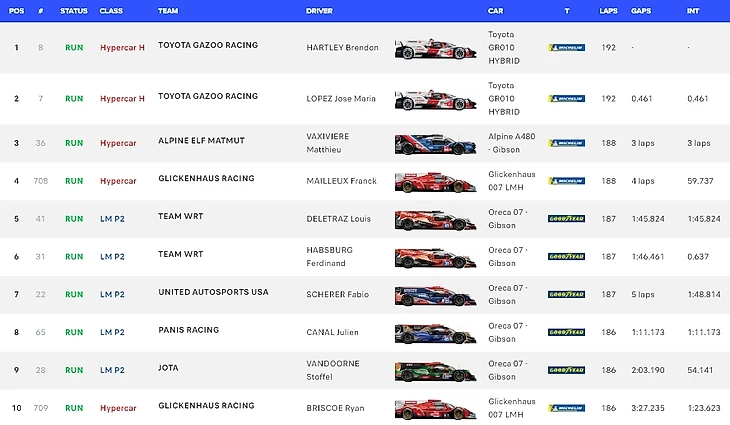Click the Toyota car image for LOPEZ Jose Maria

point(435,100)
